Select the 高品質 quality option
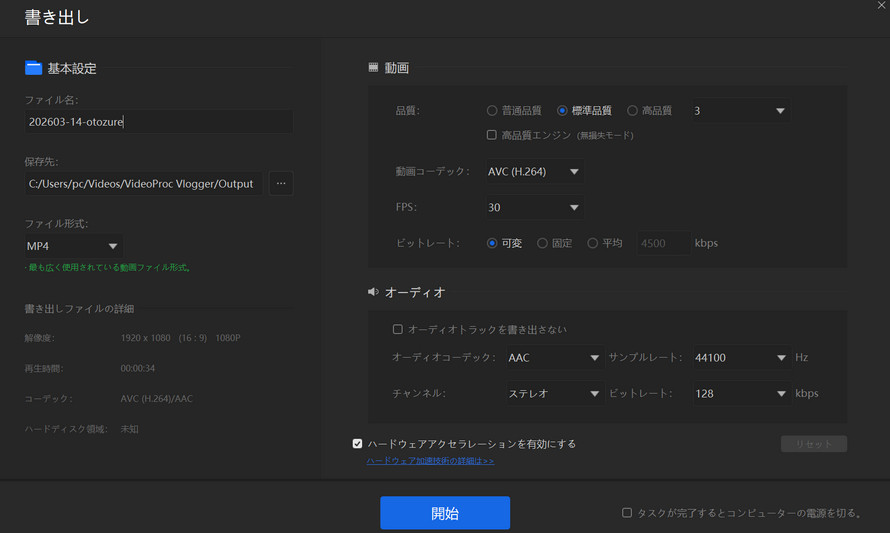 click(632, 111)
